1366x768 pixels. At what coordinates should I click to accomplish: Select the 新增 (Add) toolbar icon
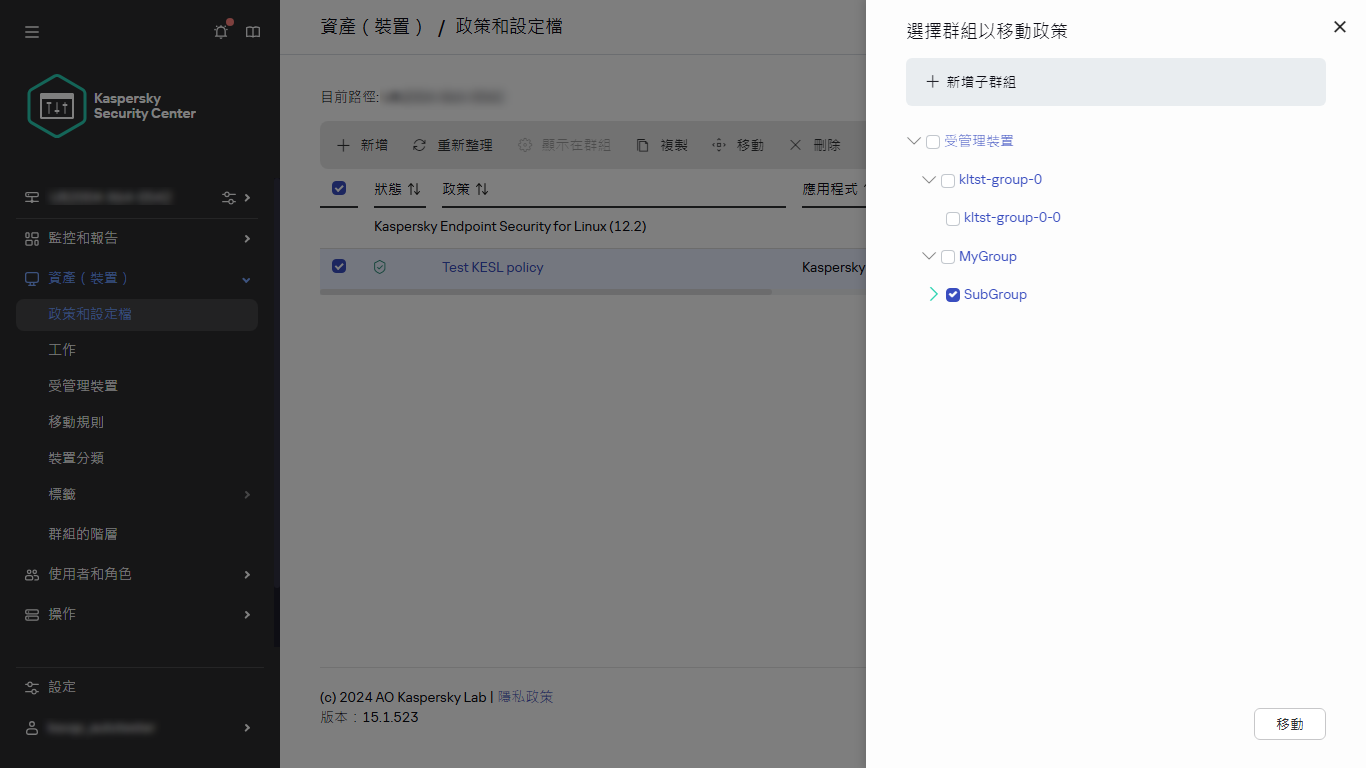(x=345, y=144)
